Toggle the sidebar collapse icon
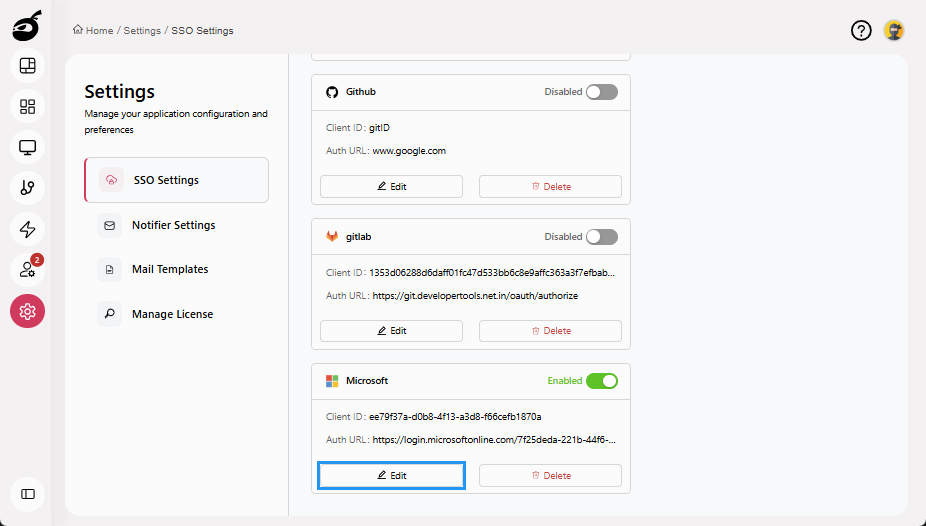 point(27,494)
